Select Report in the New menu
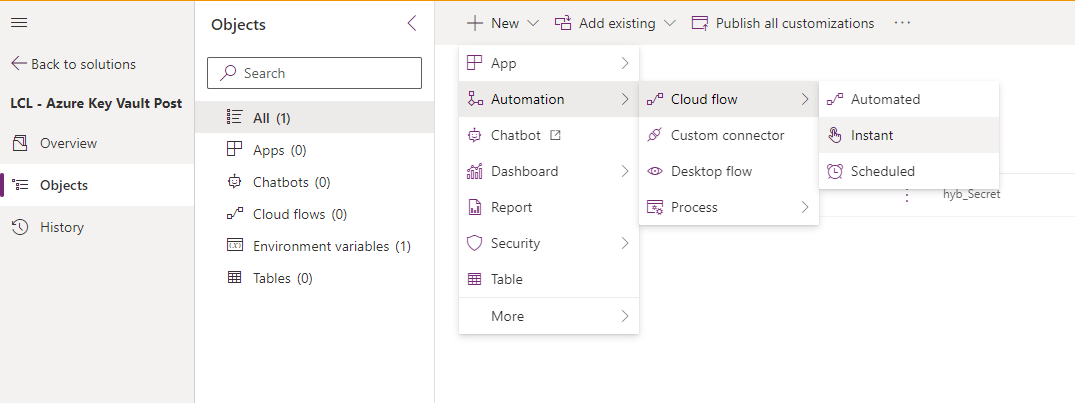The width and height of the screenshot is (1075, 403). (x=511, y=207)
